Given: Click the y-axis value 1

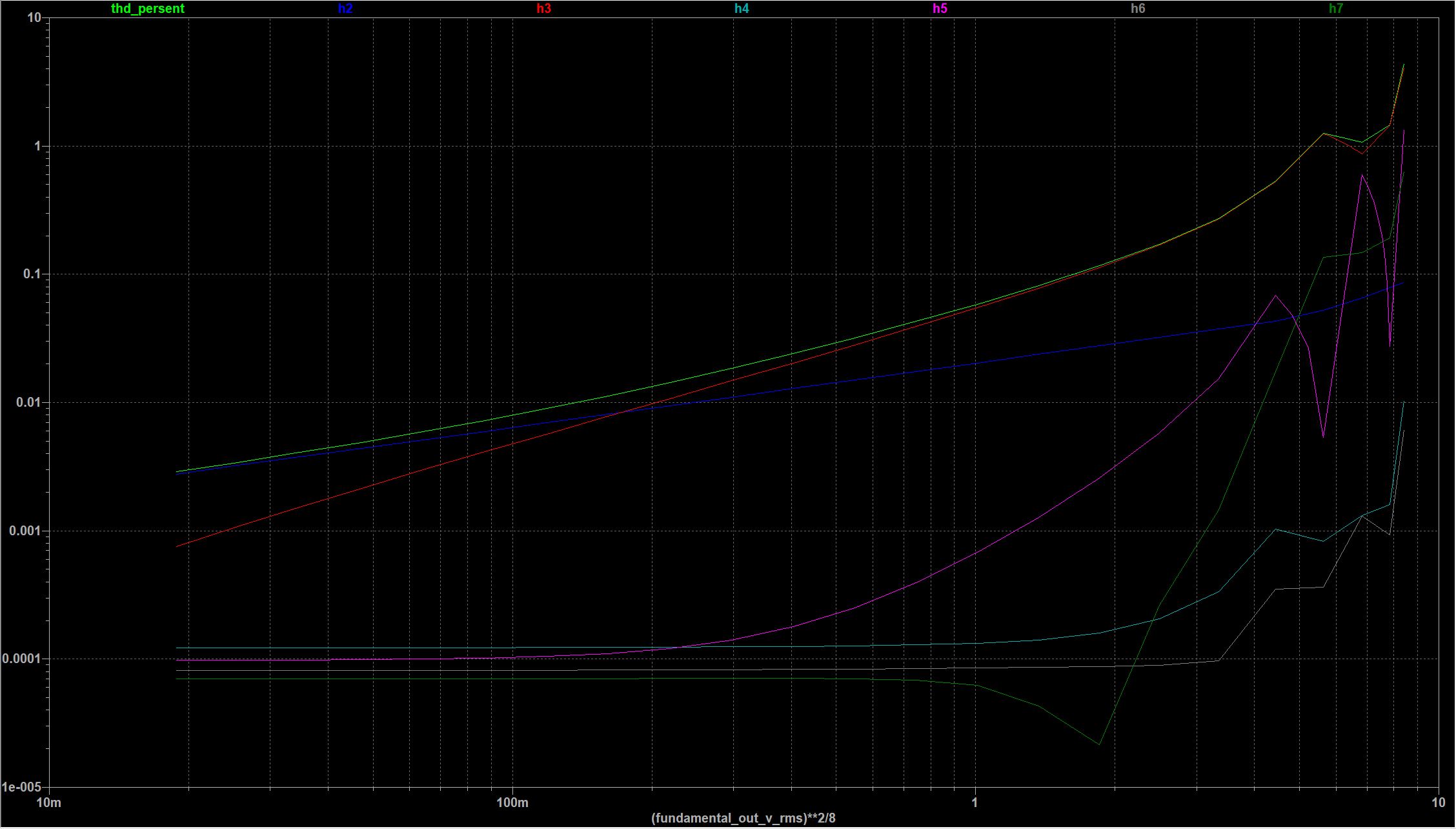Looking at the screenshot, I should (x=37, y=146).
